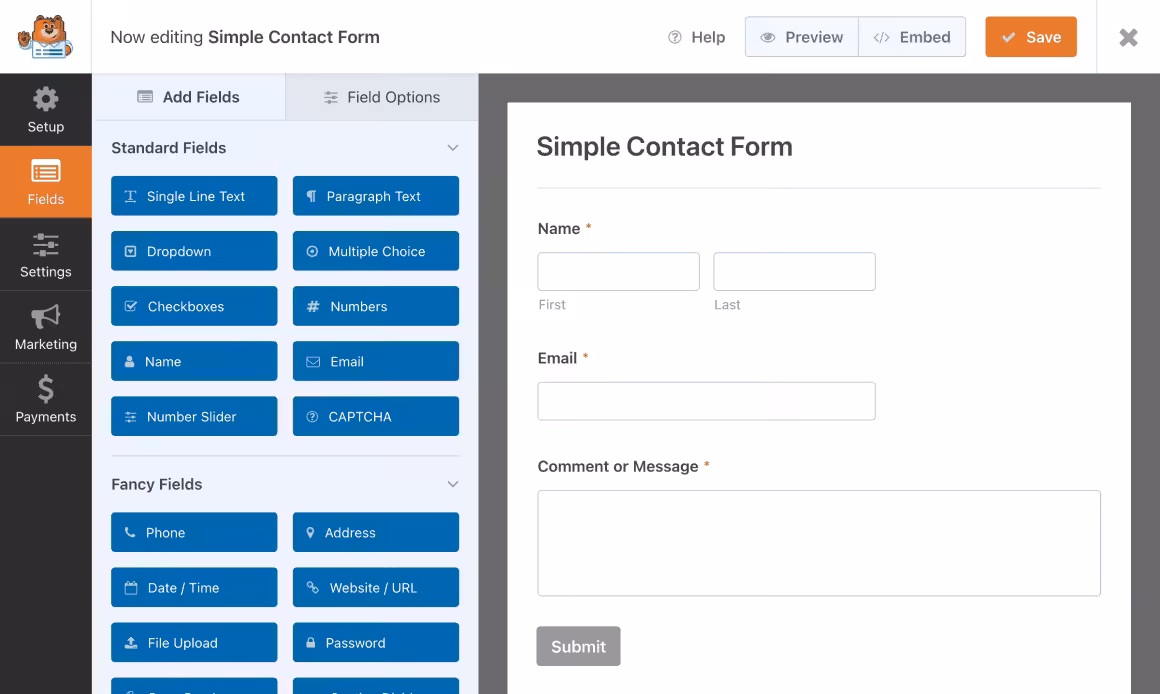
Task: Open the Settings panel from the sidebar
Action: click(46, 254)
